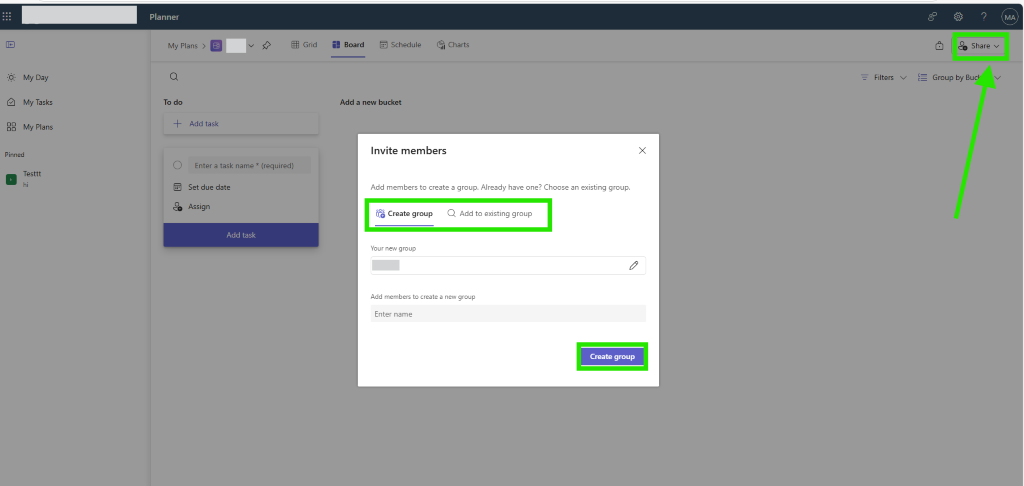The width and height of the screenshot is (1024, 486).
Task: Open the MA account avatar
Action: point(1010,16)
